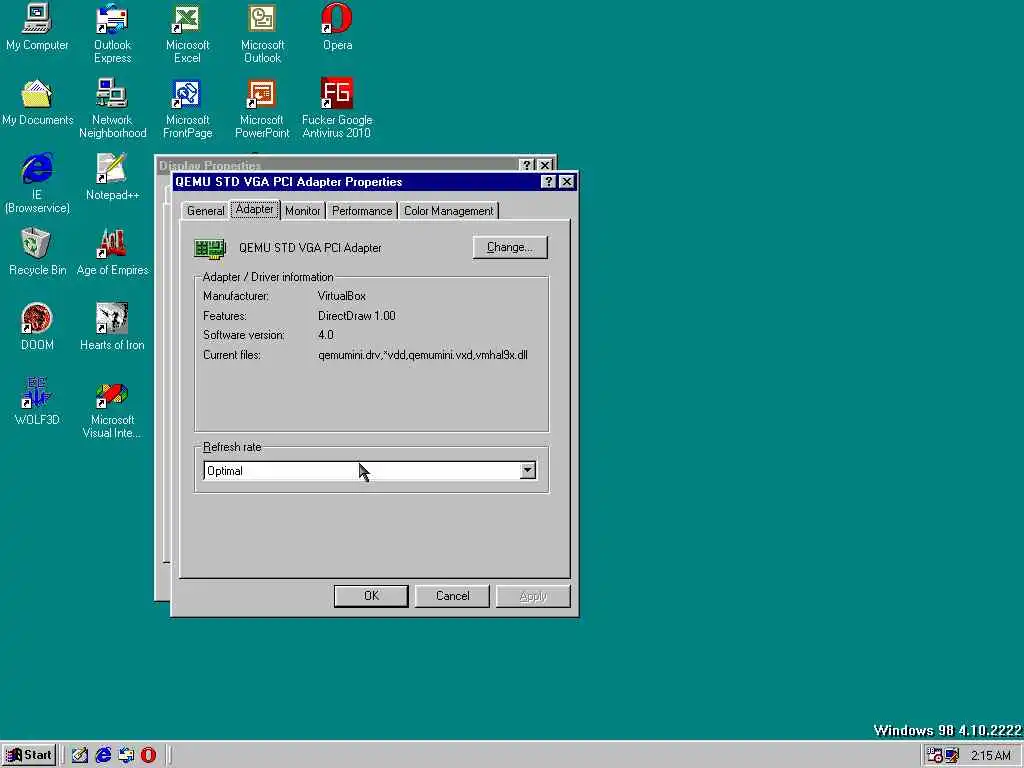Switch to the Monitor tab
The width and height of the screenshot is (1024, 768).
click(x=302, y=211)
